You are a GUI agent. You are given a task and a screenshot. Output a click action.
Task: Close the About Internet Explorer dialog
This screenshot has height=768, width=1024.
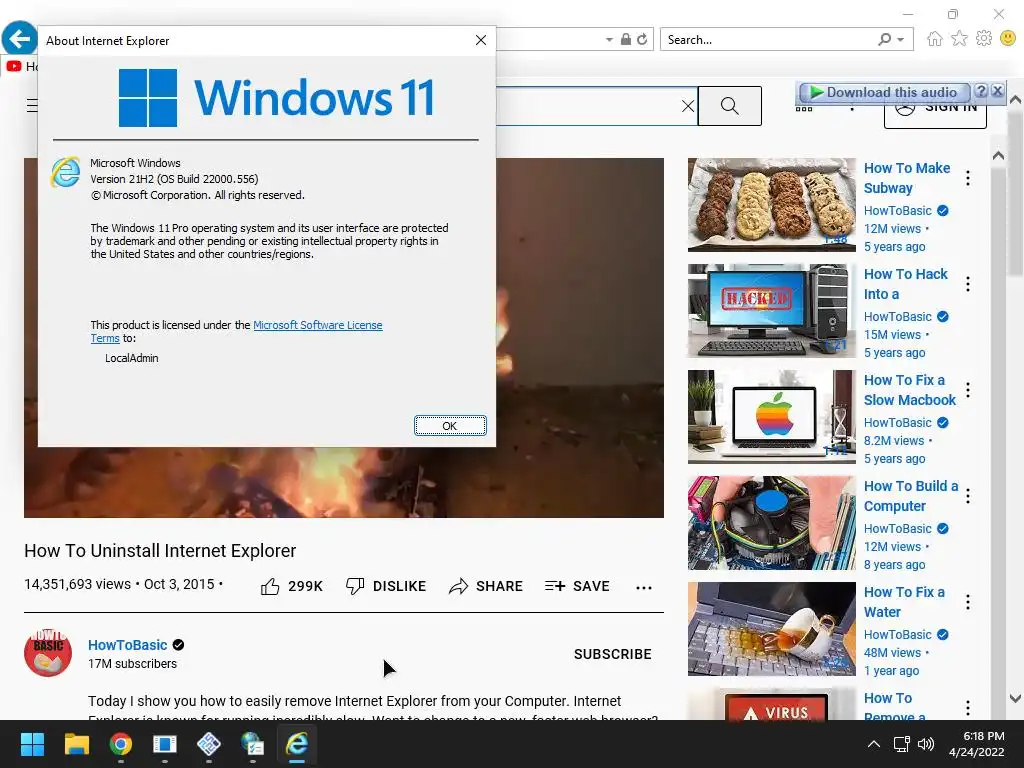point(481,40)
